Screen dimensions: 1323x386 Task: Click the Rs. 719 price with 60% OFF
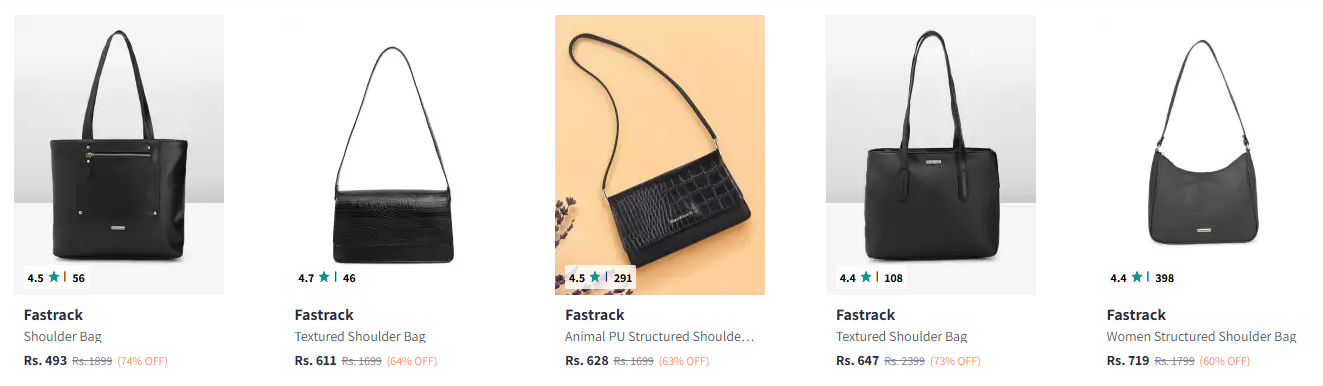[1129, 361]
